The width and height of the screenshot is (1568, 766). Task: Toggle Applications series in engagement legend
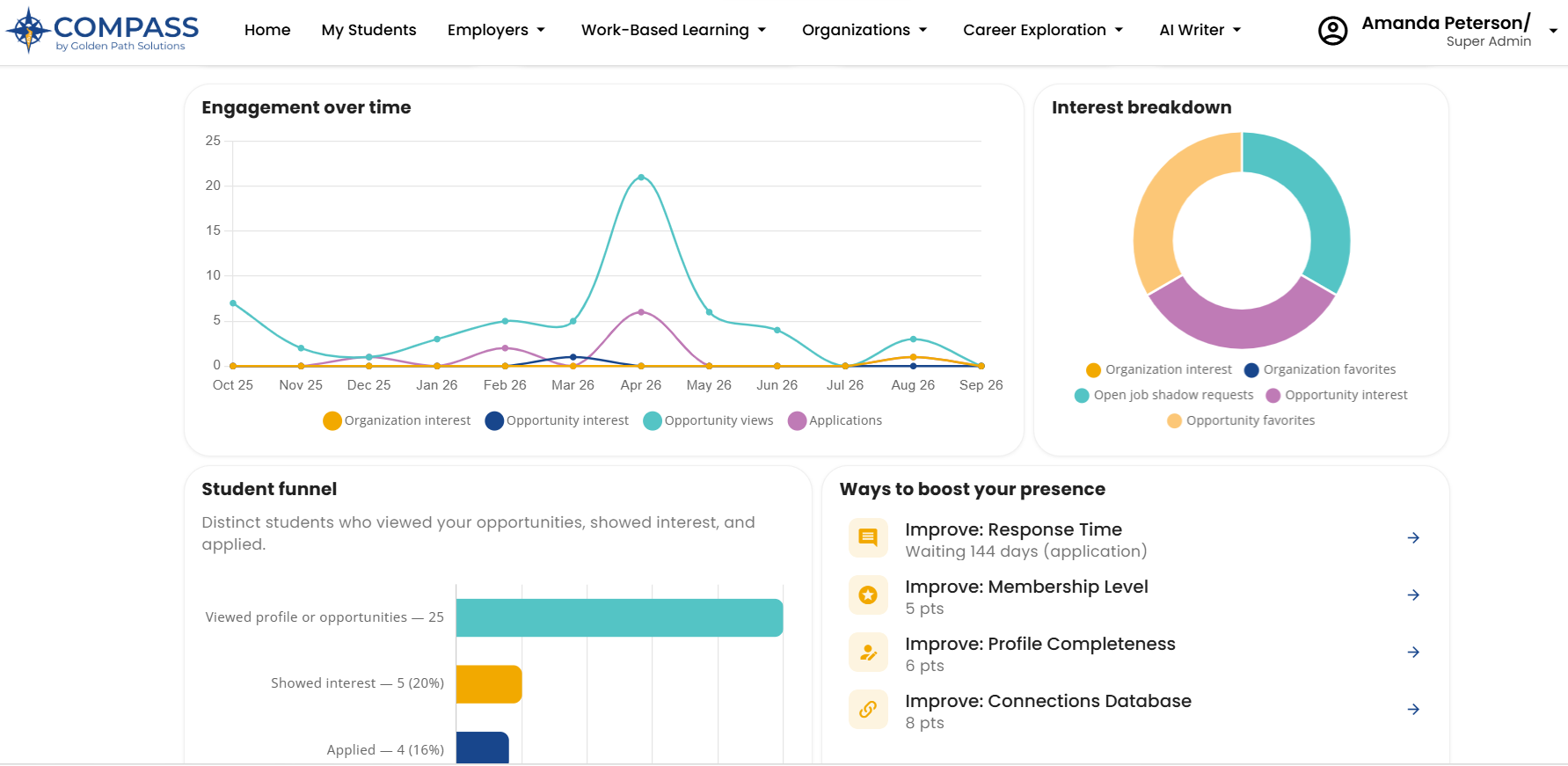click(x=835, y=421)
